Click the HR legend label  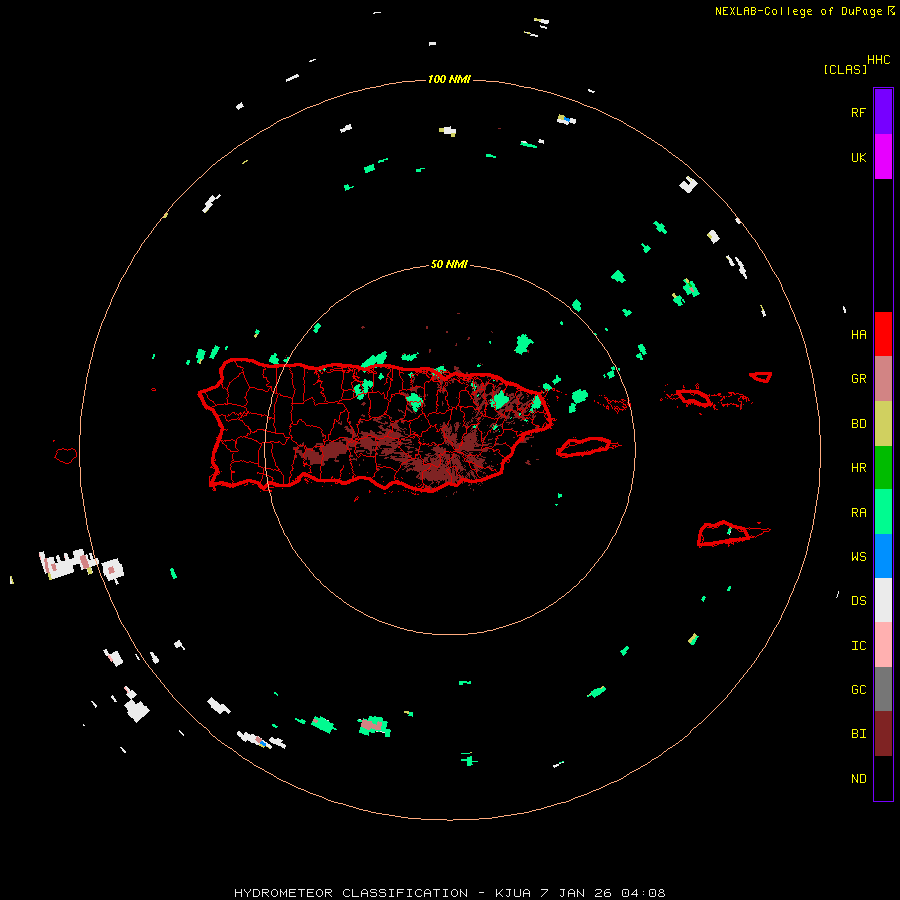click(x=858, y=468)
